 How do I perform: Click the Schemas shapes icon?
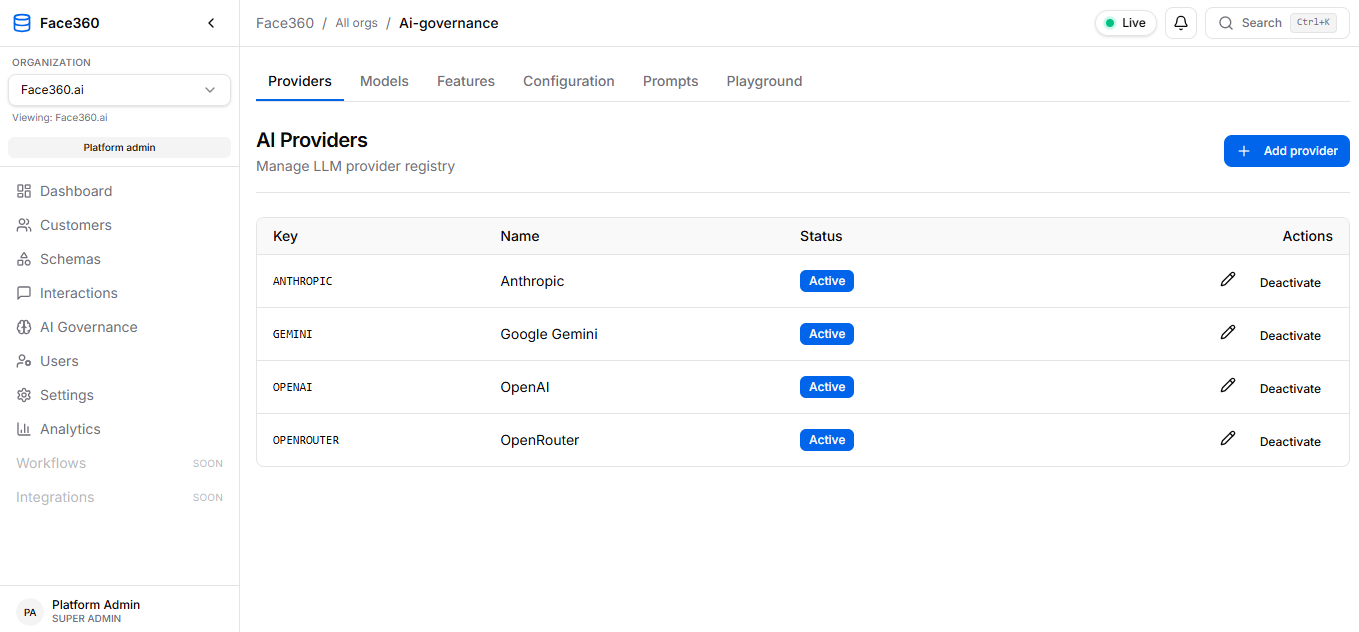click(24, 259)
